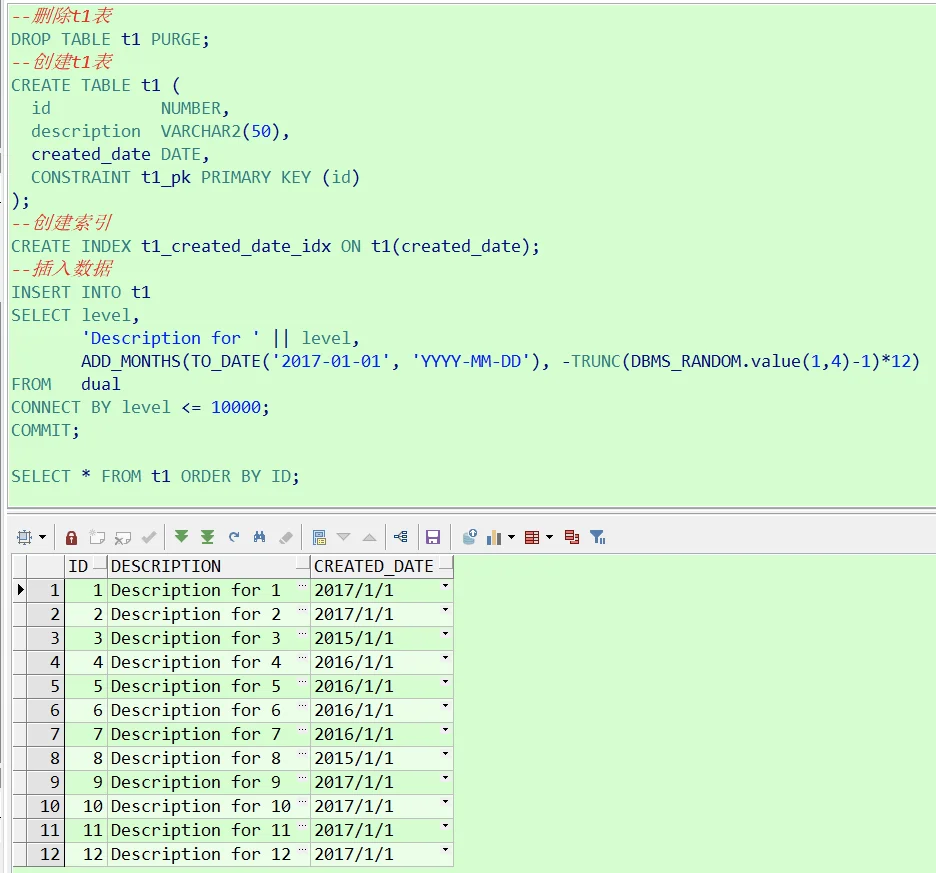The image size is (936, 873).
Task: Click the previous record up triangle
Action: pos(370,537)
